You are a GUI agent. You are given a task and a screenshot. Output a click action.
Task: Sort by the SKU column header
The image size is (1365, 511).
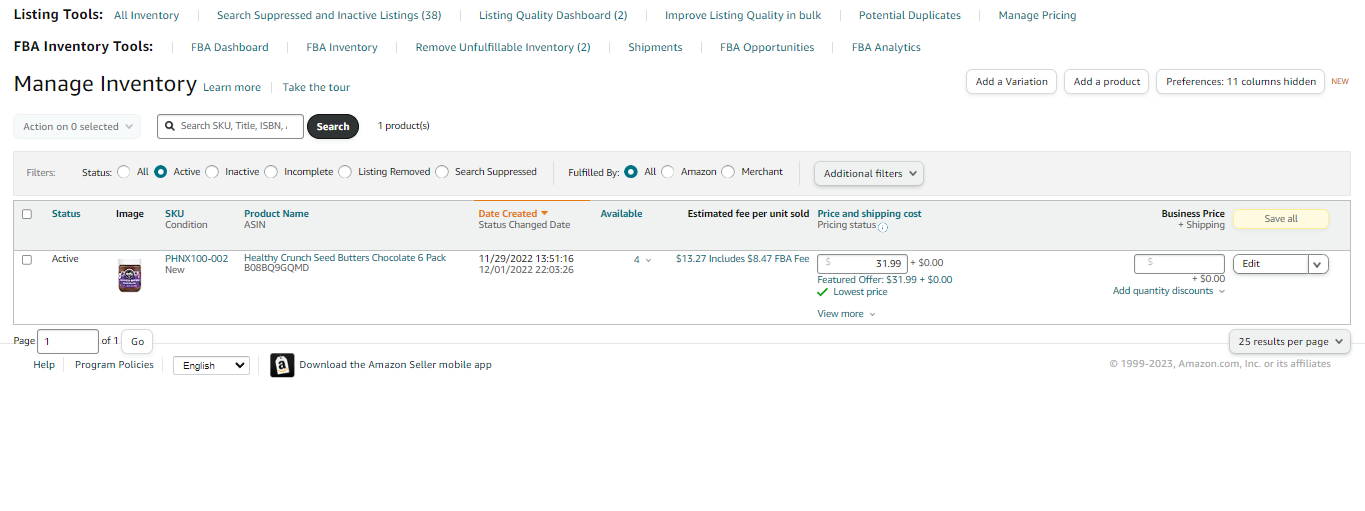click(175, 213)
